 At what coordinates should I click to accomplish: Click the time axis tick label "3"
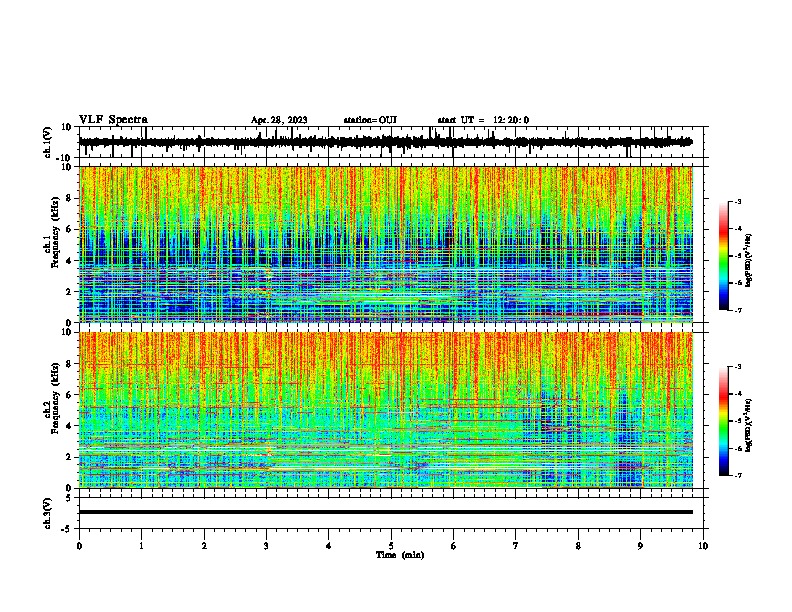click(x=266, y=546)
